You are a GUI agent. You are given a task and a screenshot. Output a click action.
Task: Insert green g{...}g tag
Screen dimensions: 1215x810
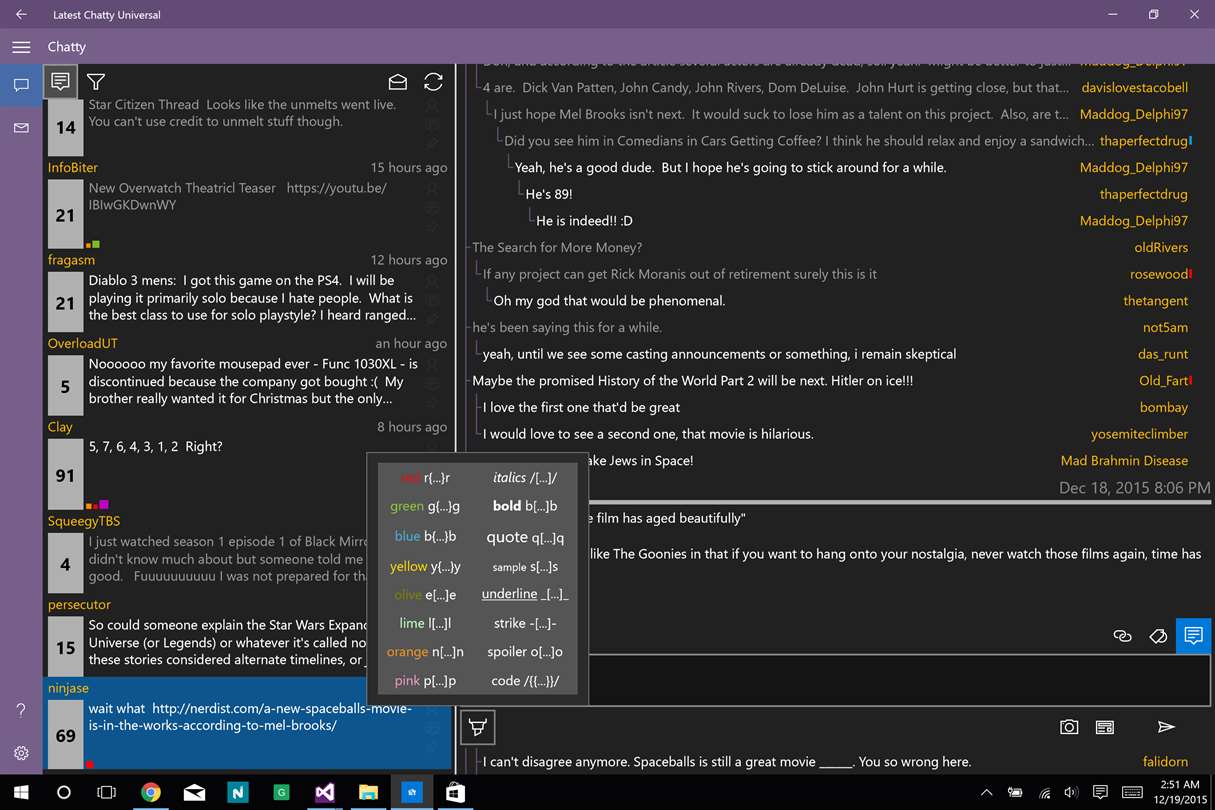[426, 507]
